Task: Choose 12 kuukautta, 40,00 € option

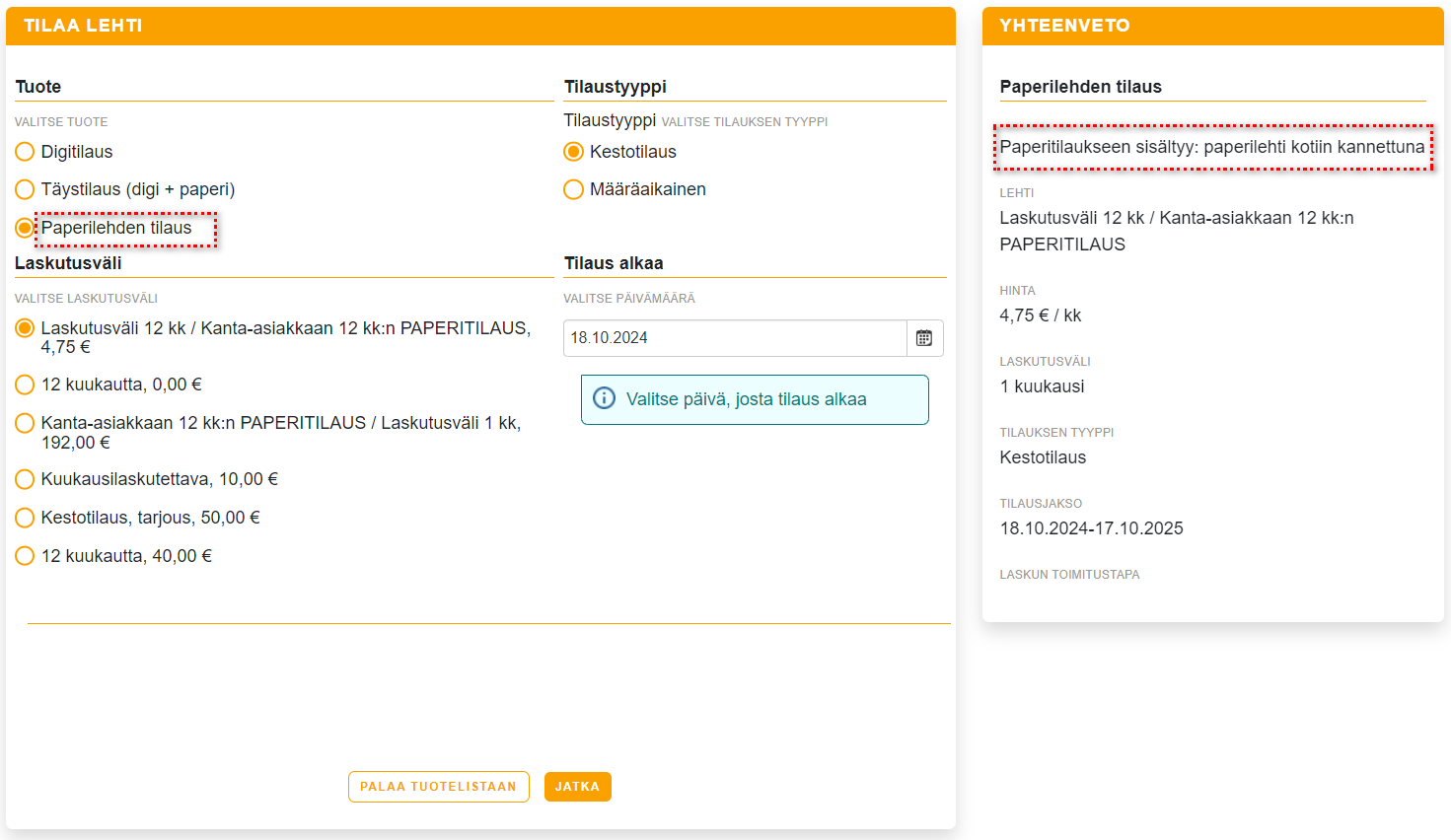Action: coord(25,556)
